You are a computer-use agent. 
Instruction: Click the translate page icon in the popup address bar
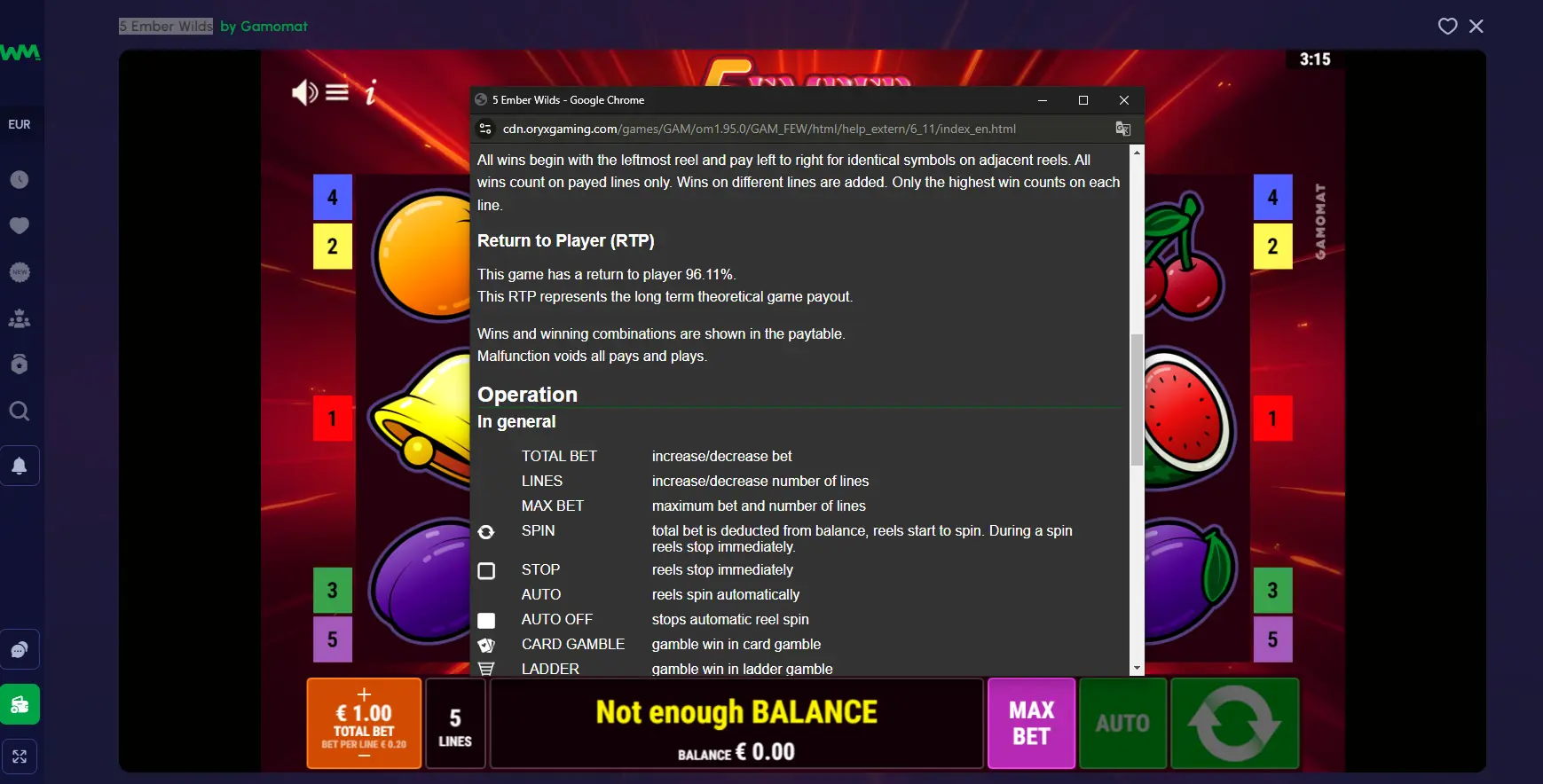coord(1123,129)
